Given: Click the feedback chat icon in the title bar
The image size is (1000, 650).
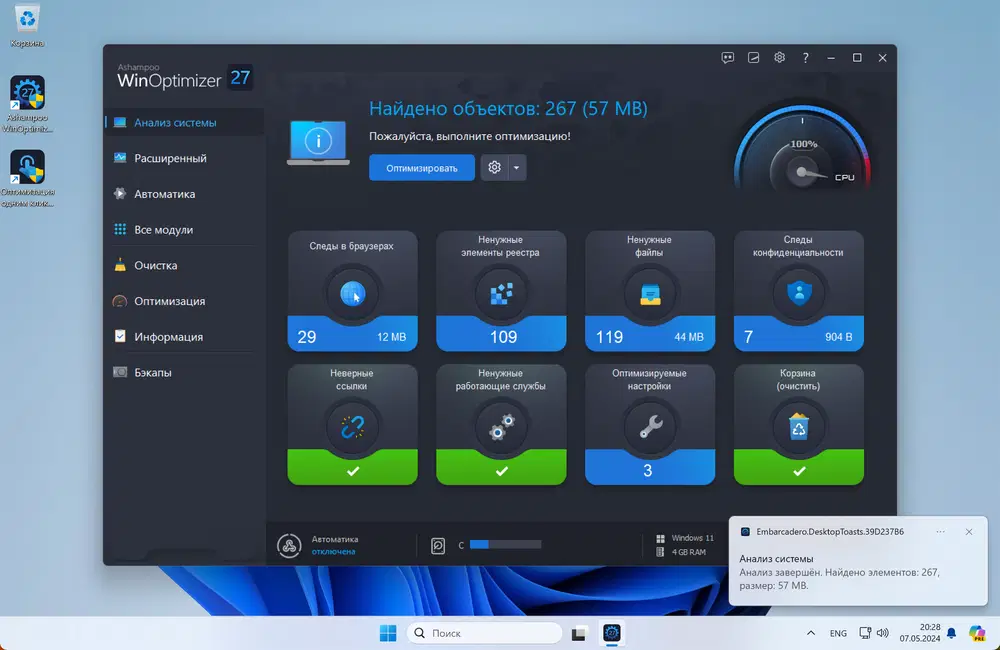Looking at the screenshot, I should [728, 57].
